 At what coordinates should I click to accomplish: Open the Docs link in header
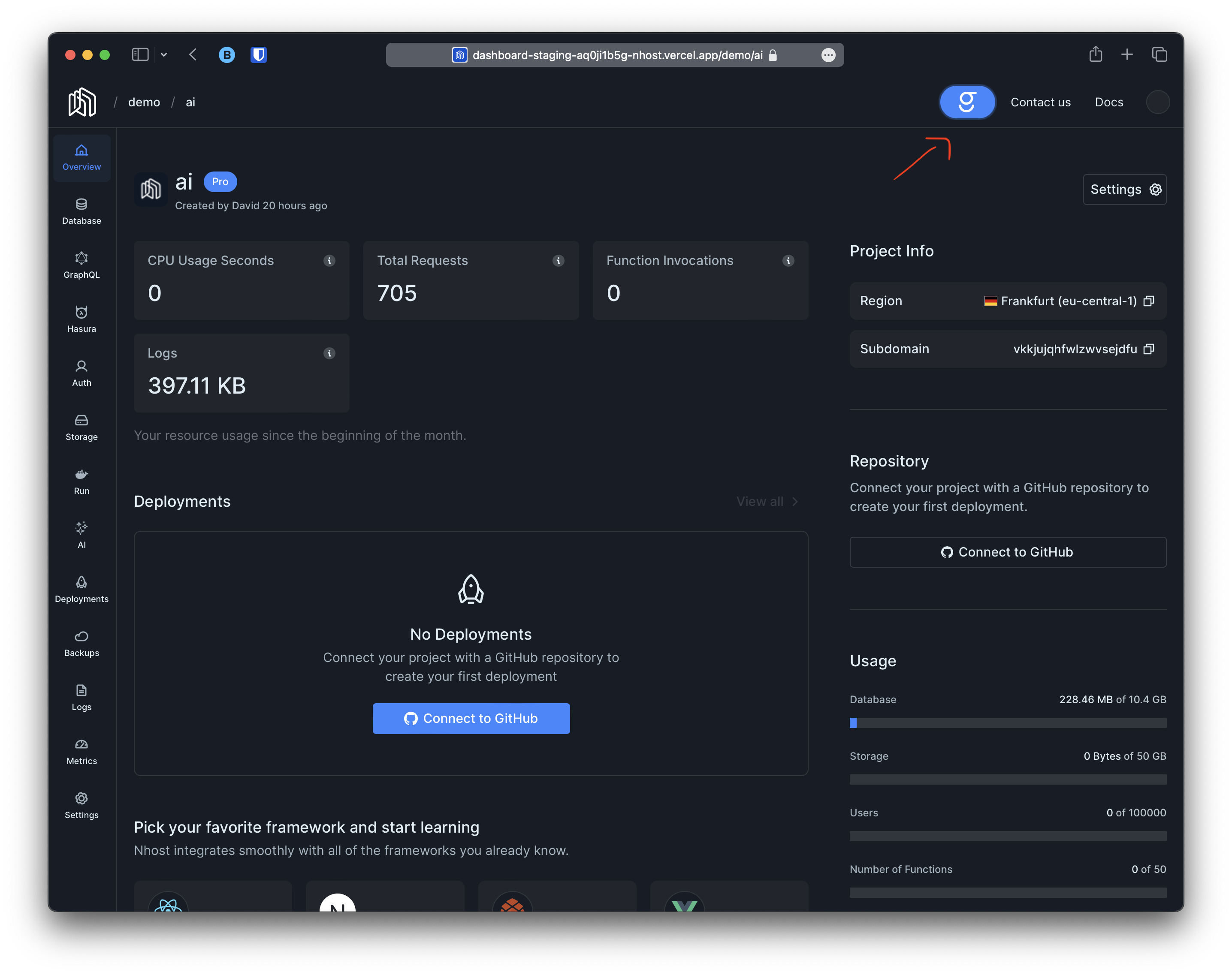point(1108,102)
